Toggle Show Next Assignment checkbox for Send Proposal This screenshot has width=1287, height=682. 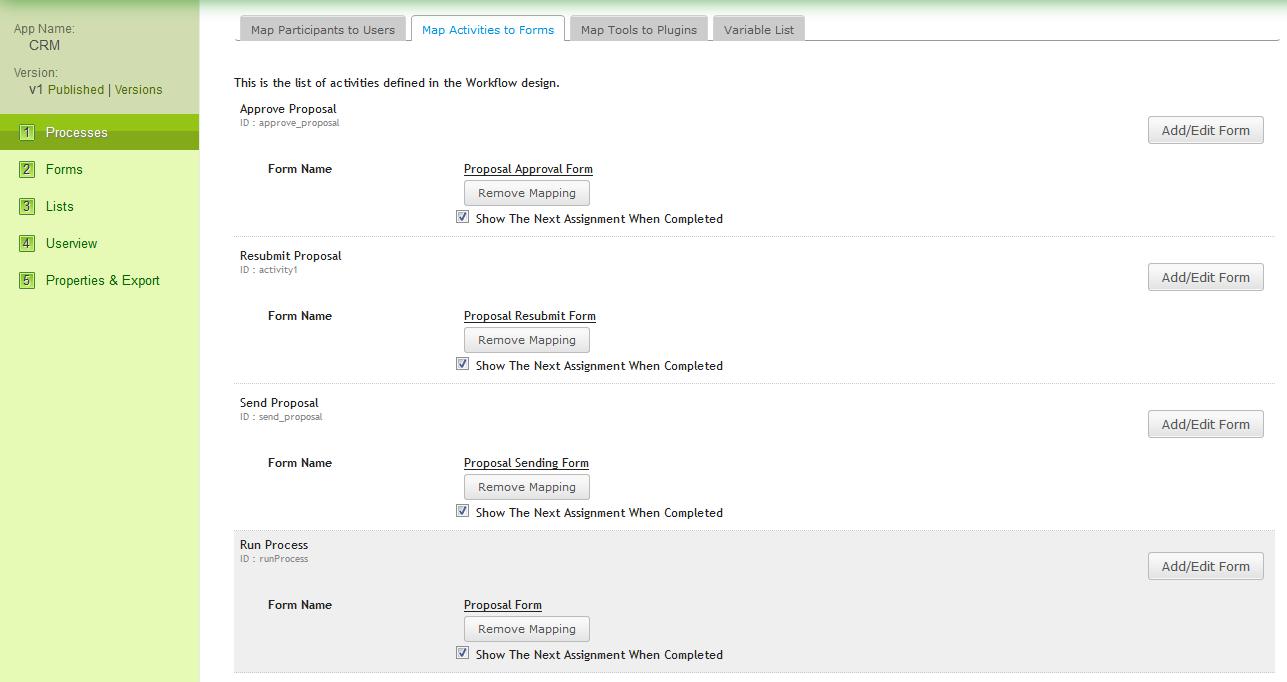coord(462,511)
